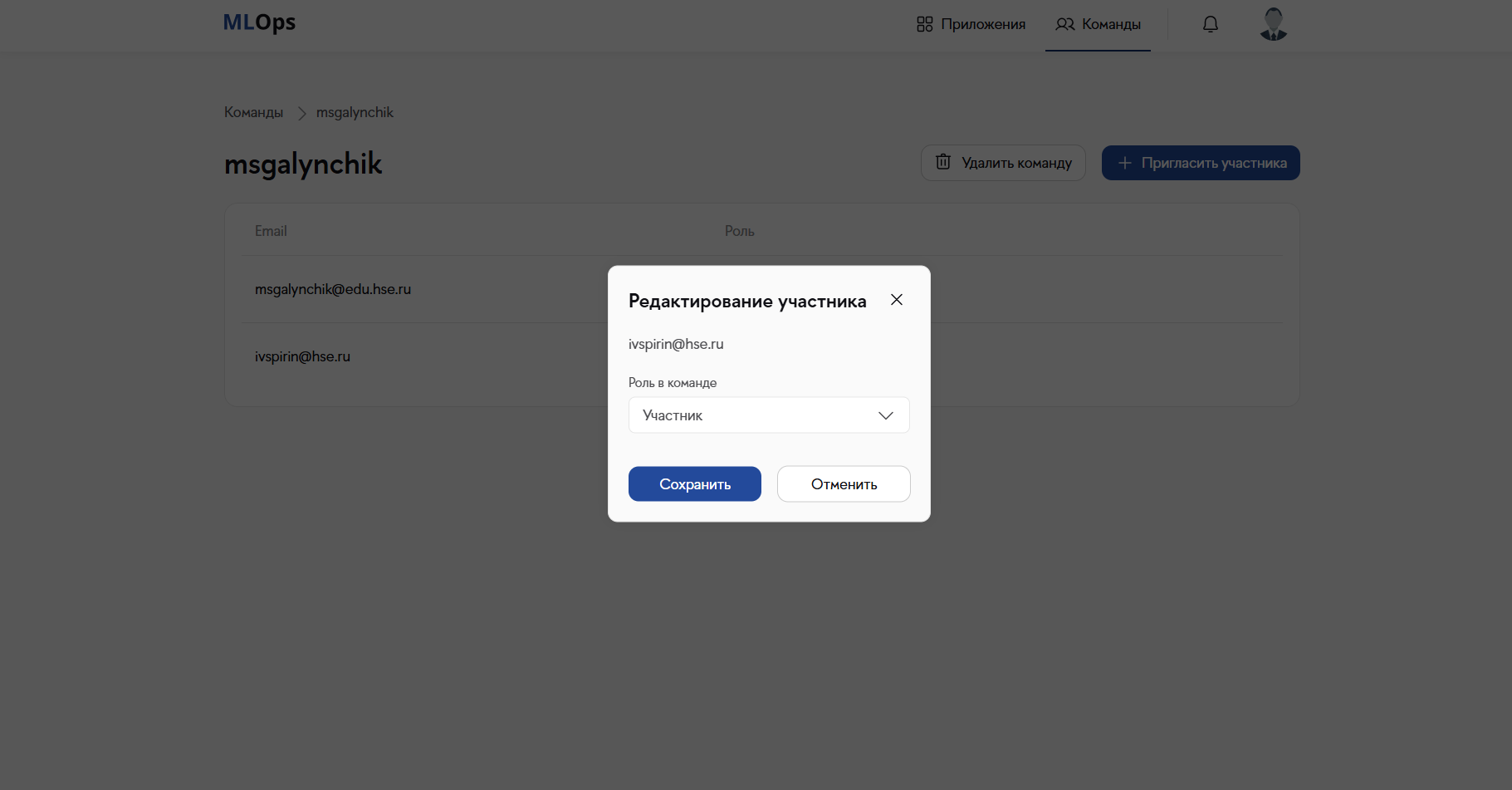Click trash icon in Удалить команду

pos(943,162)
